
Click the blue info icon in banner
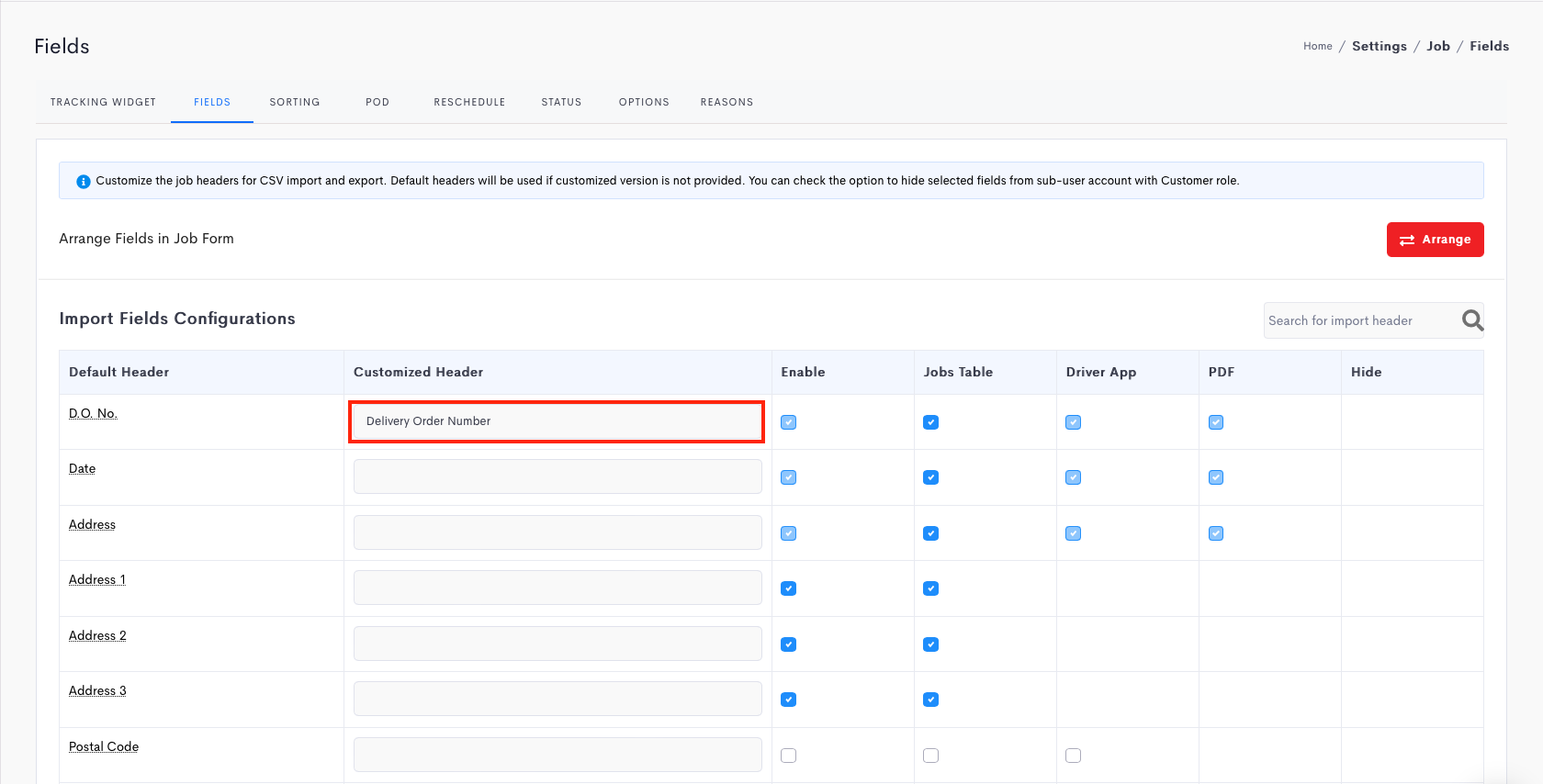point(83,182)
